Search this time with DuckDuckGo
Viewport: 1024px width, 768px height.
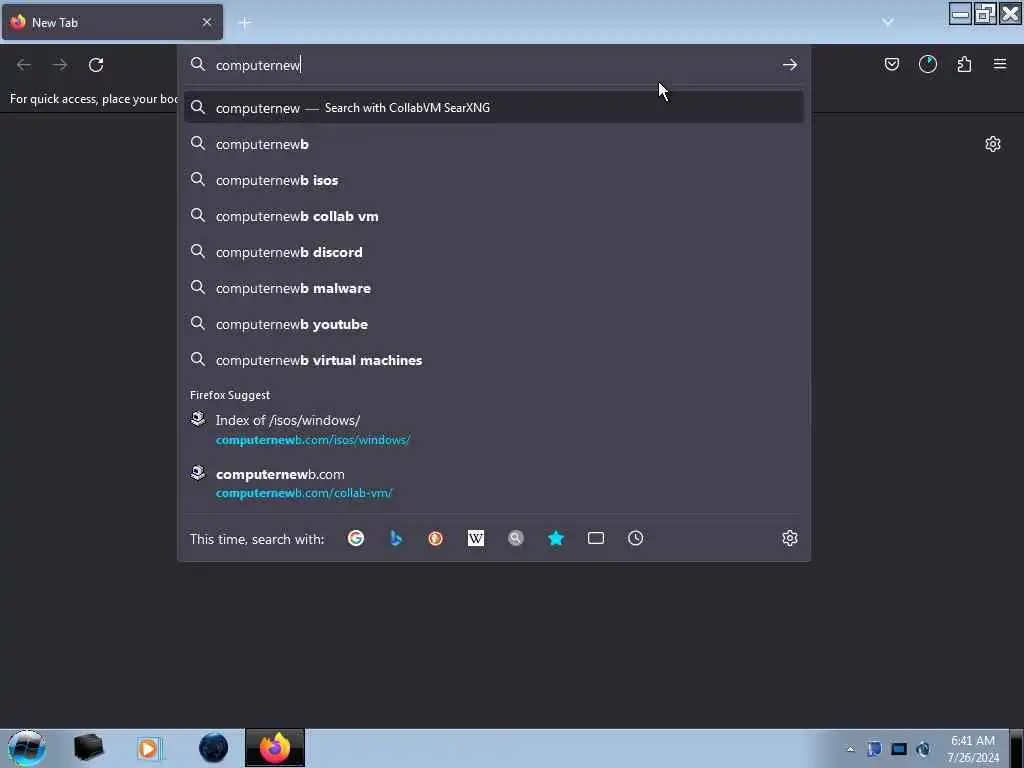436,538
